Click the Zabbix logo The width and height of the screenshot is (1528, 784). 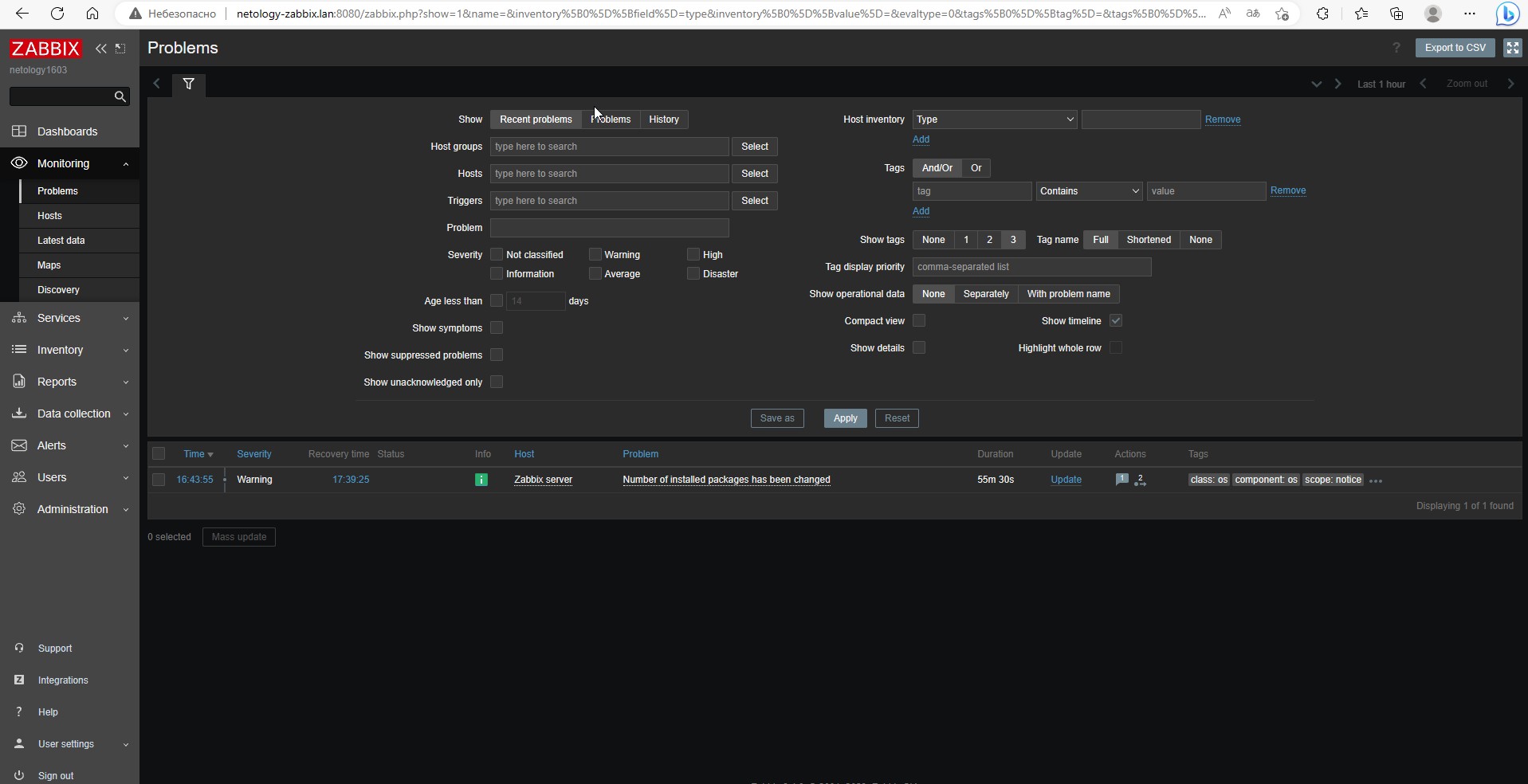point(45,49)
